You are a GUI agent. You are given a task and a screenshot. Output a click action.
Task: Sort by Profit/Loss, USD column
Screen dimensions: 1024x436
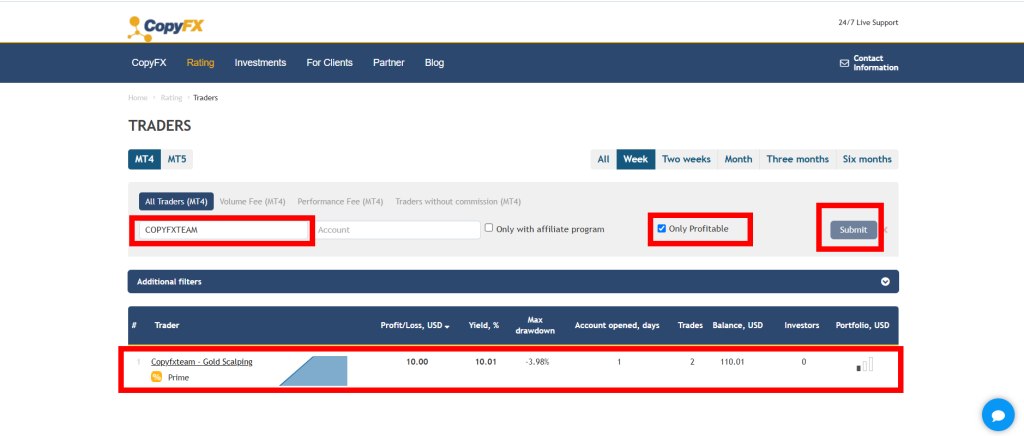pos(415,325)
